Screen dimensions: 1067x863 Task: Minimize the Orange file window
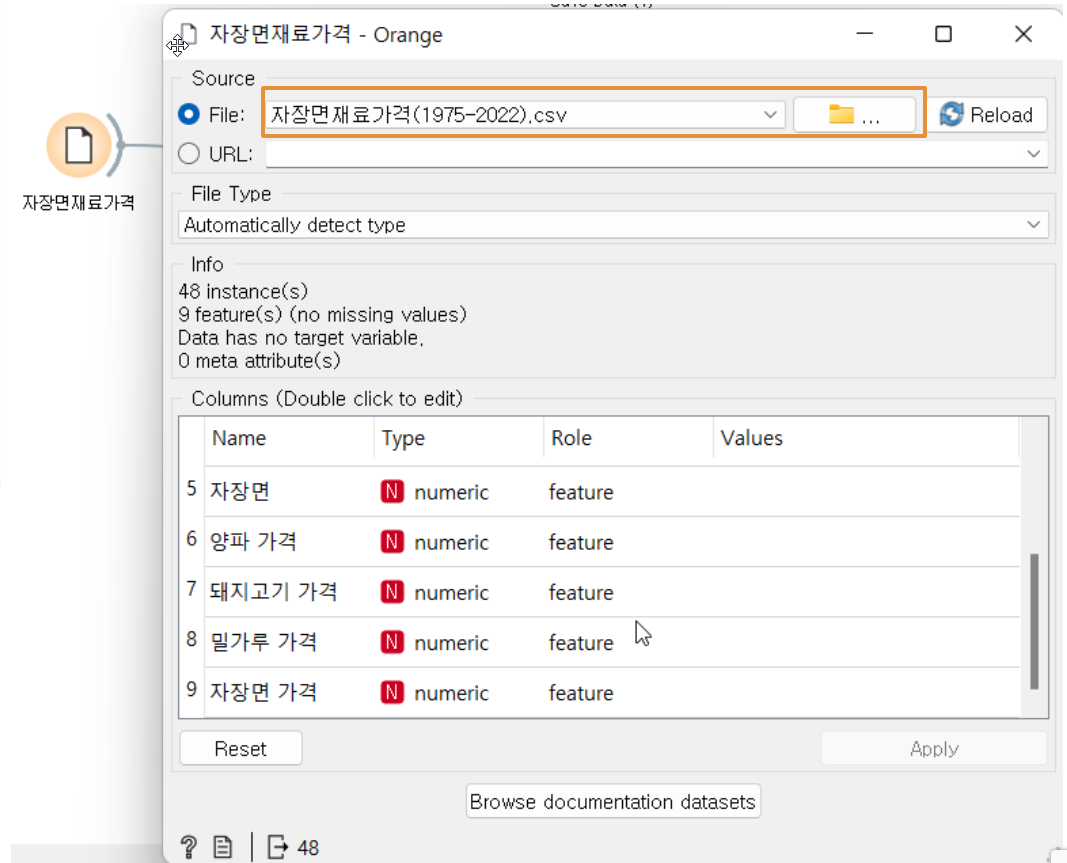[x=865, y=33]
